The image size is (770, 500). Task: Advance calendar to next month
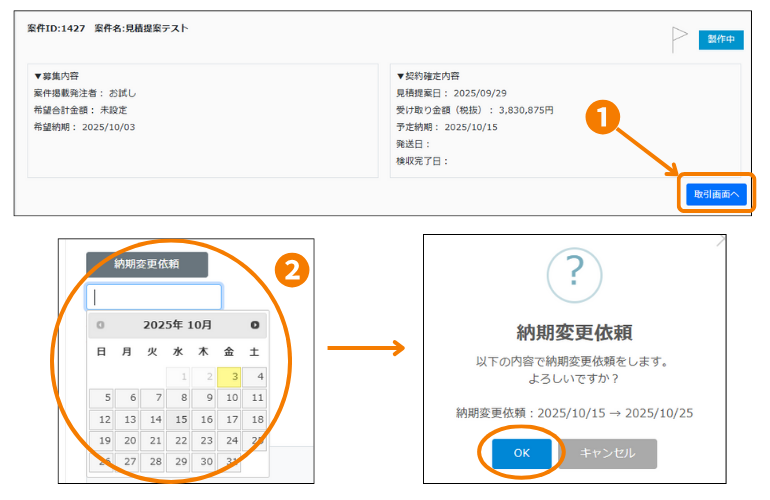(x=255, y=325)
